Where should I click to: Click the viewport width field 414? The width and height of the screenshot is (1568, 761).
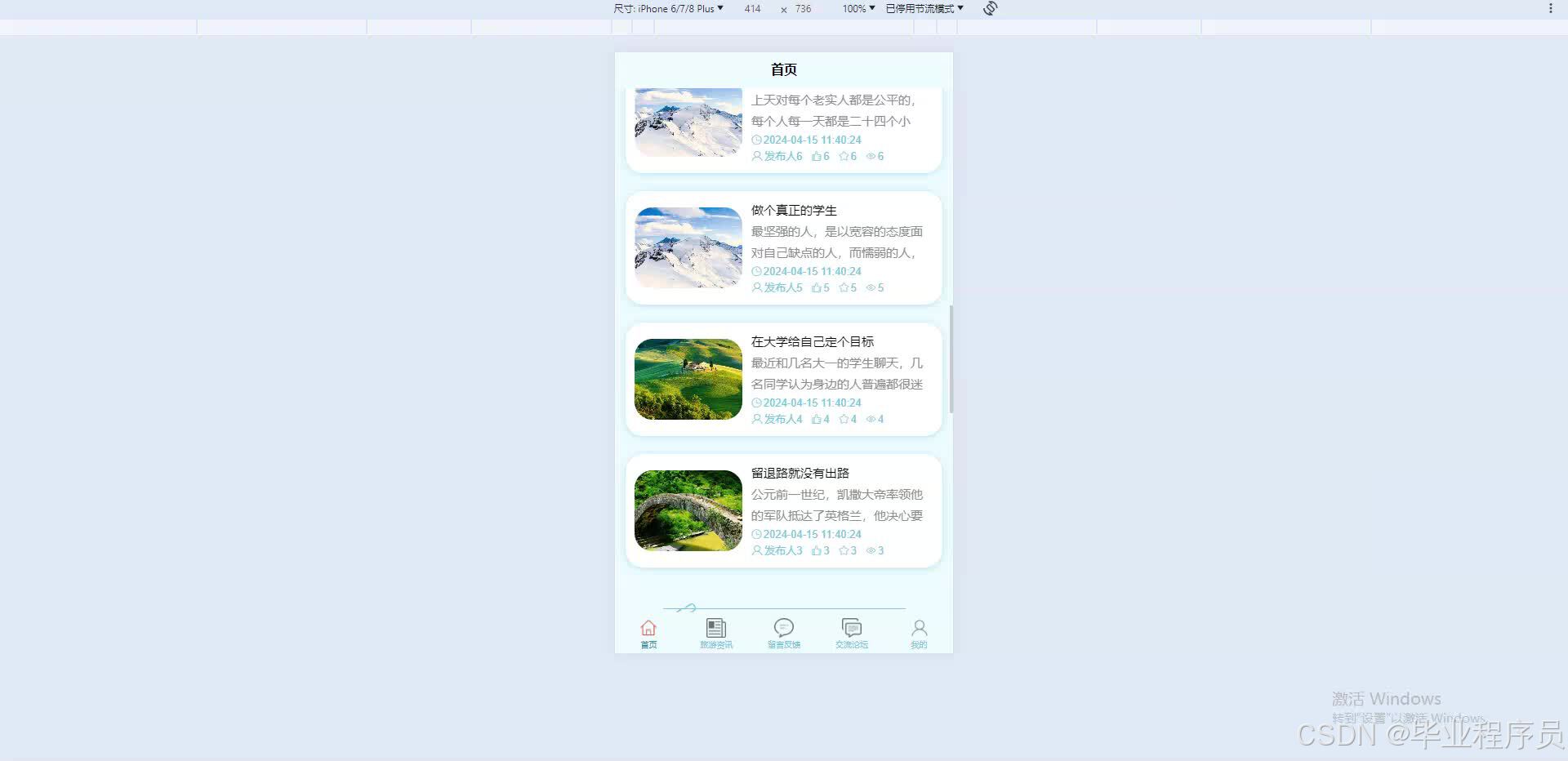(752, 8)
